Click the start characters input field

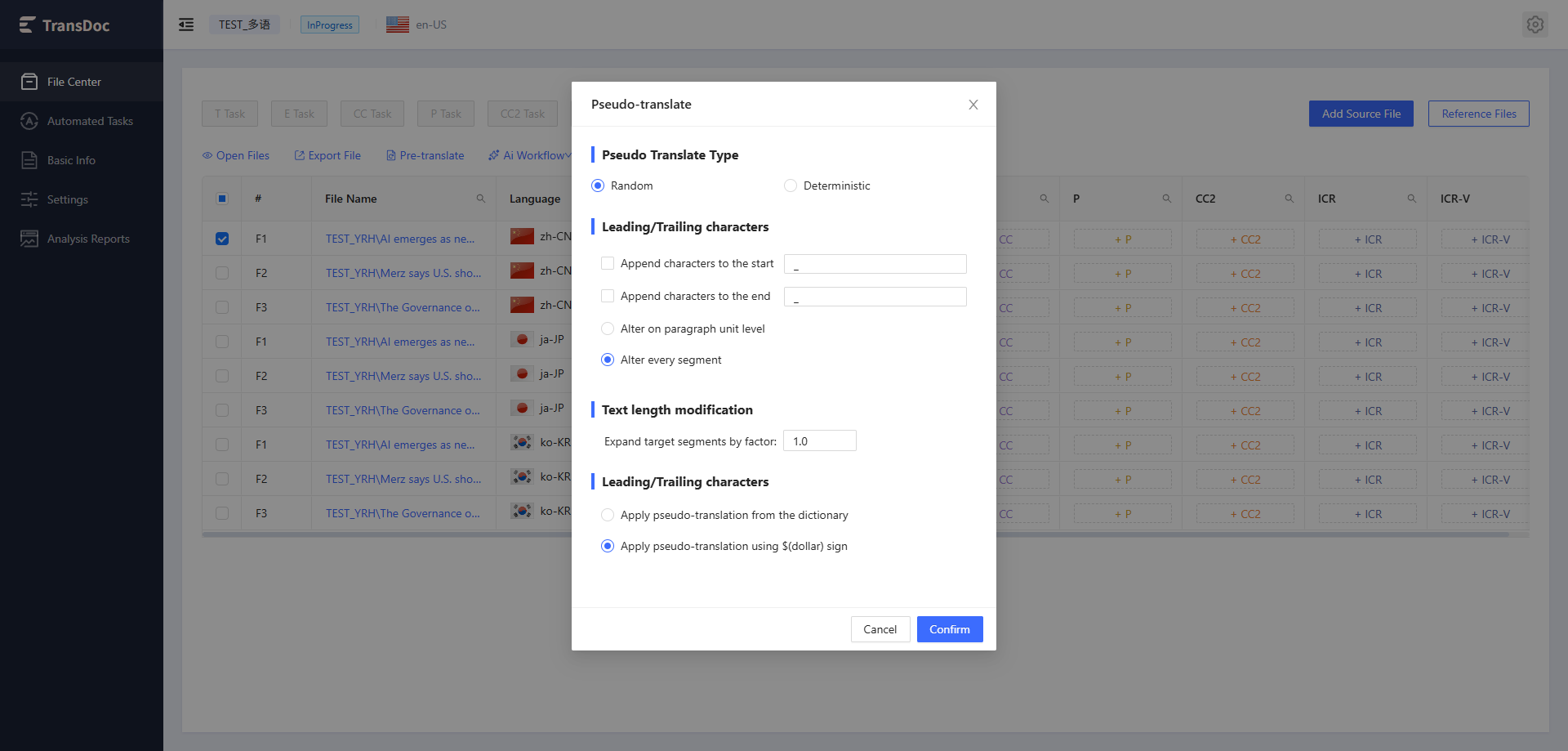tap(875, 264)
